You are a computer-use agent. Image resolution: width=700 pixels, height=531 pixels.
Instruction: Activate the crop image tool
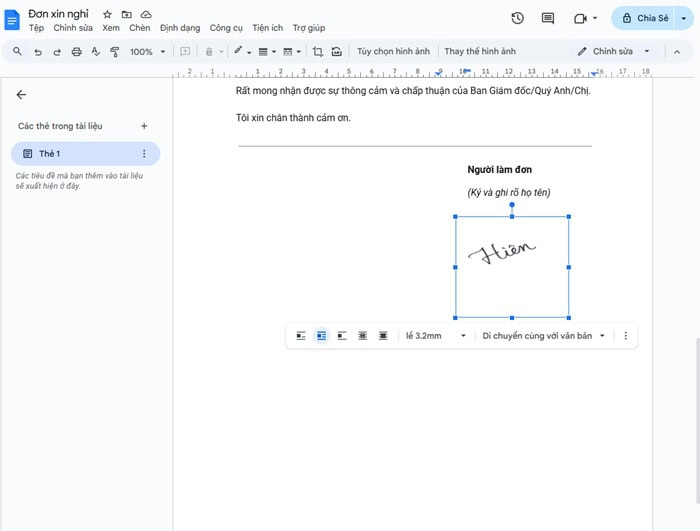point(318,52)
